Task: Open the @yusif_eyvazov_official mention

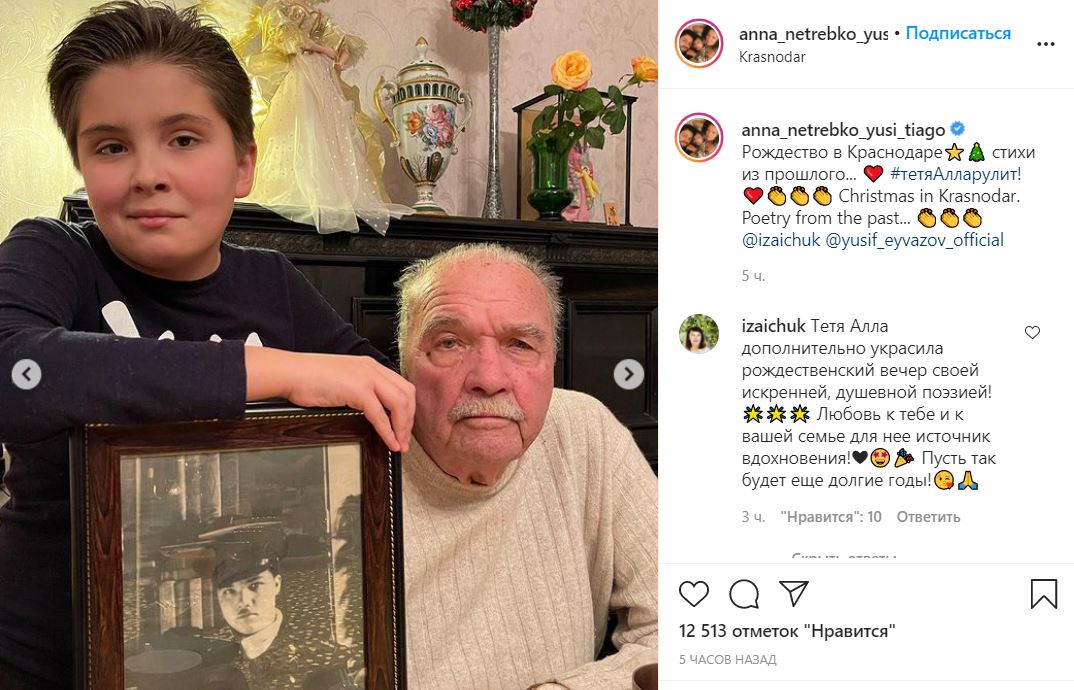Action: tap(914, 240)
